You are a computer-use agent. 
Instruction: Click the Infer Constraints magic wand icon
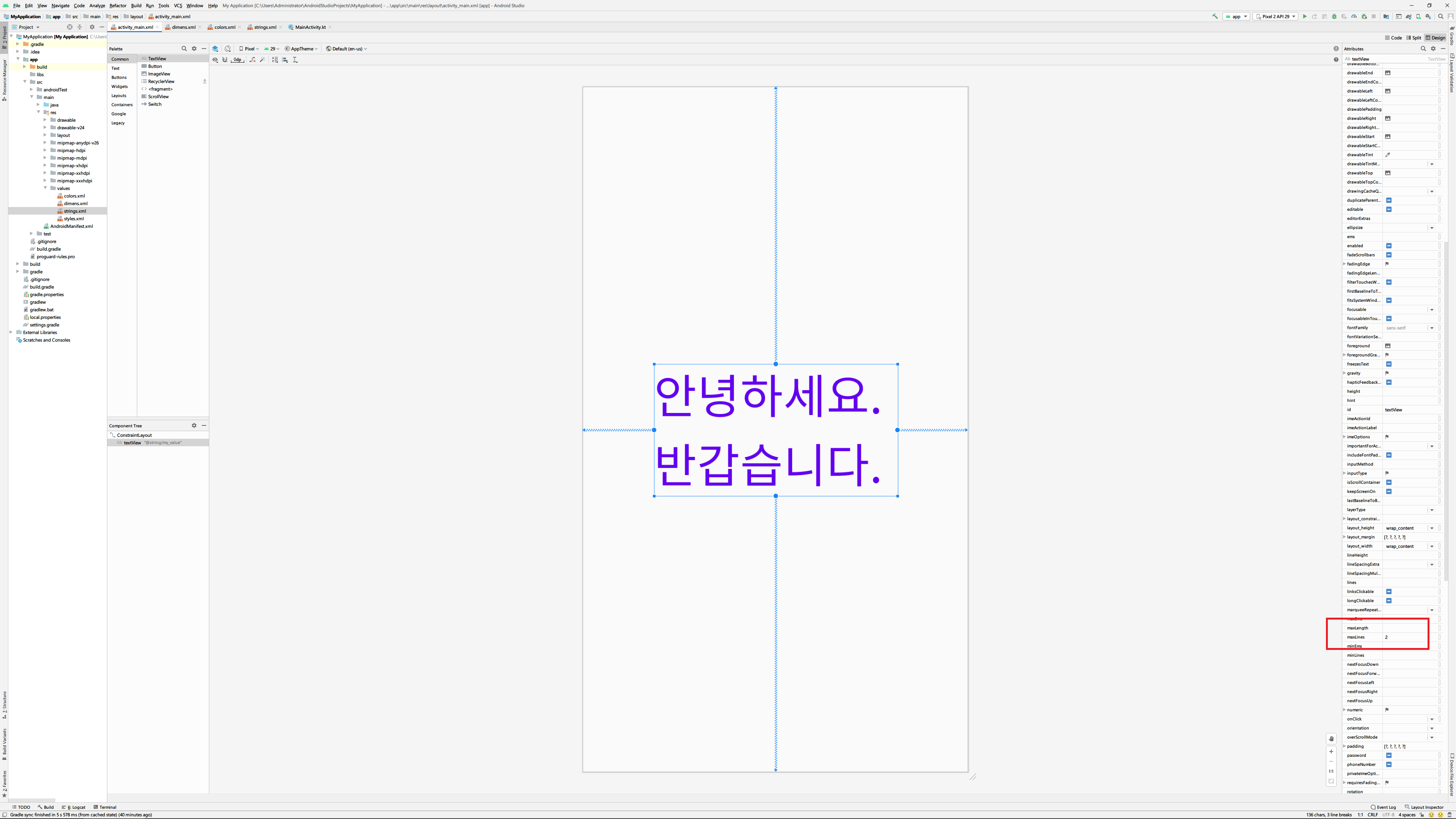(x=262, y=60)
